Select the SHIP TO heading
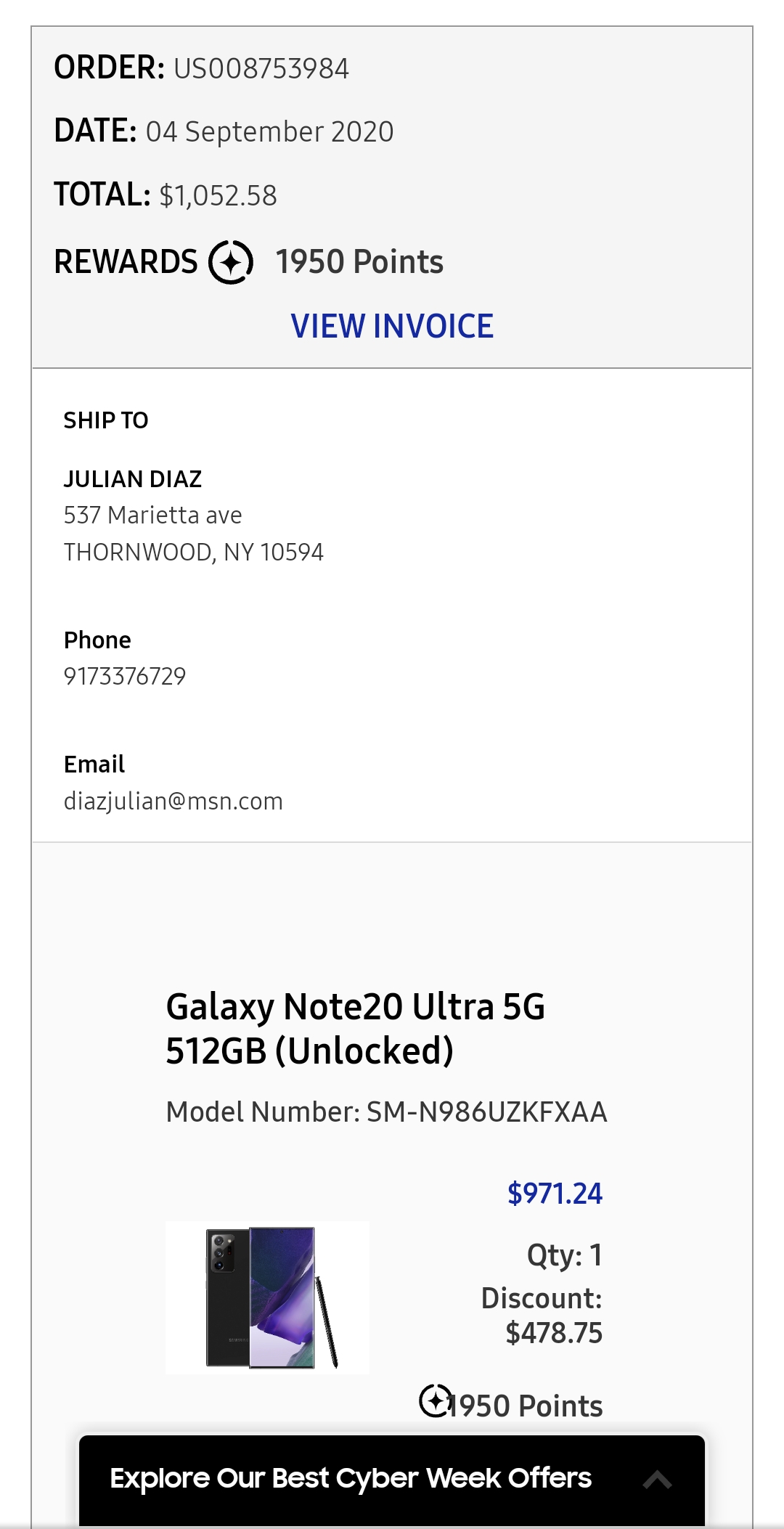Image resolution: width=784 pixels, height=1529 pixels. click(106, 420)
